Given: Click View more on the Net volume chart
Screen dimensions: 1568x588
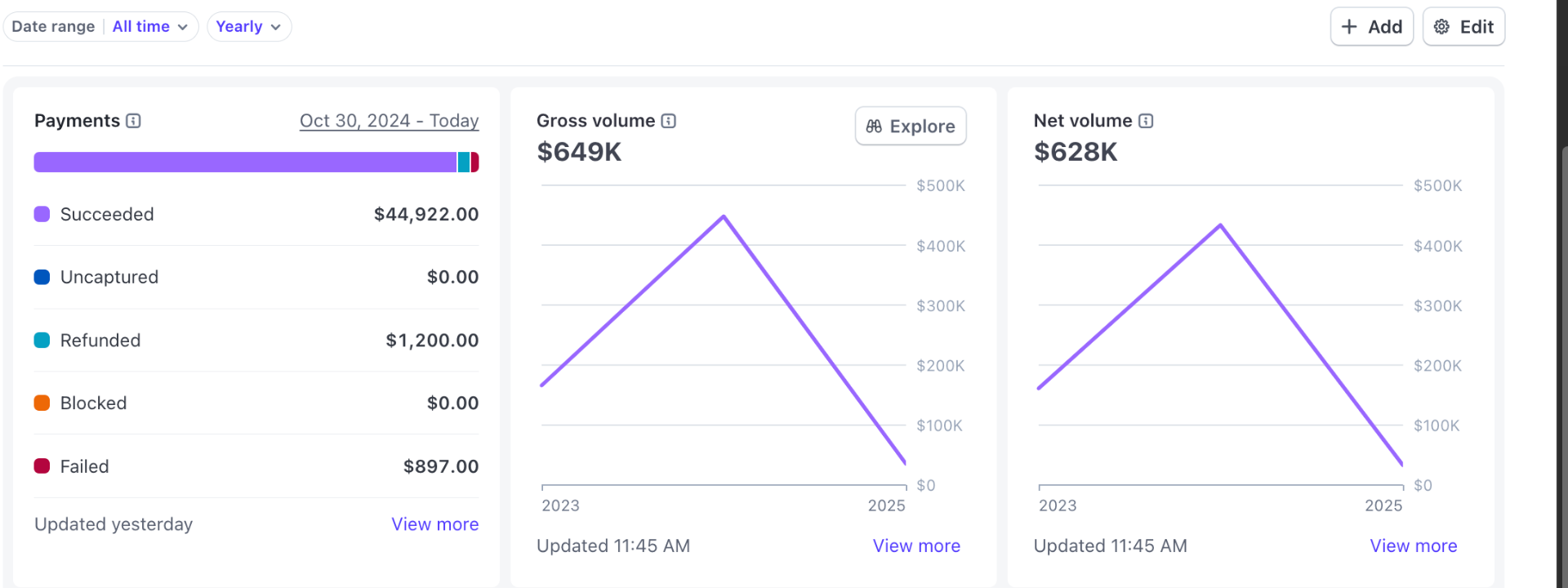Looking at the screenshot, I should (1414, 546).
